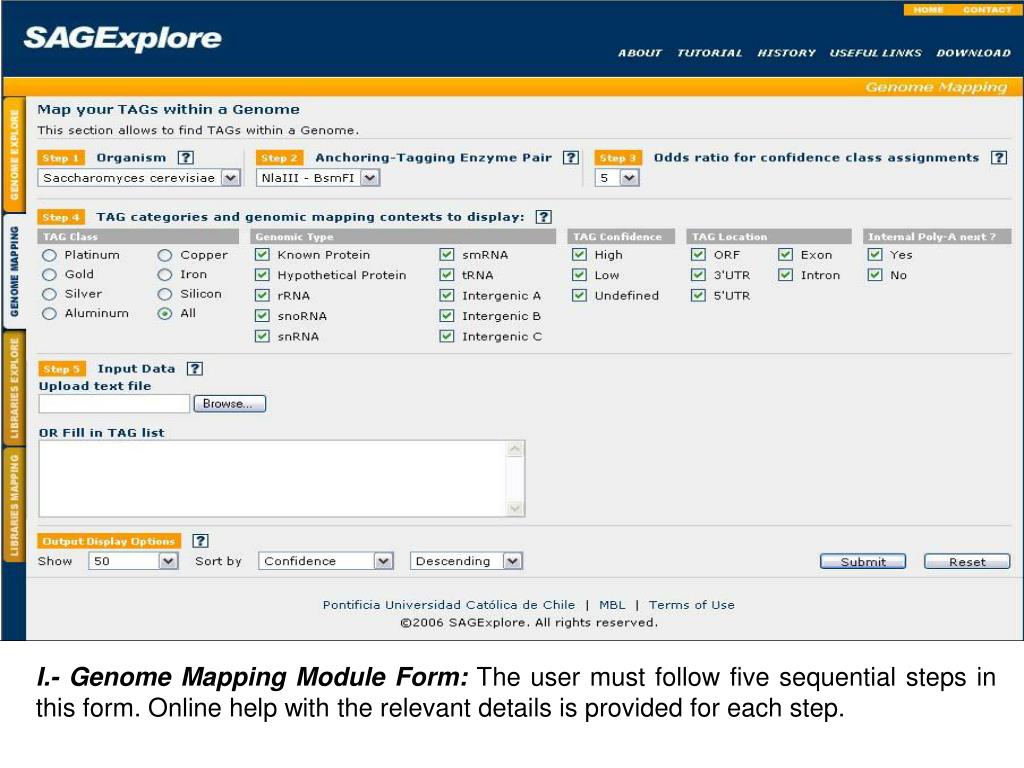Open the MBL footer link
The width and height of the screenshot is (1024, 768).
click(x=612, y=605)
